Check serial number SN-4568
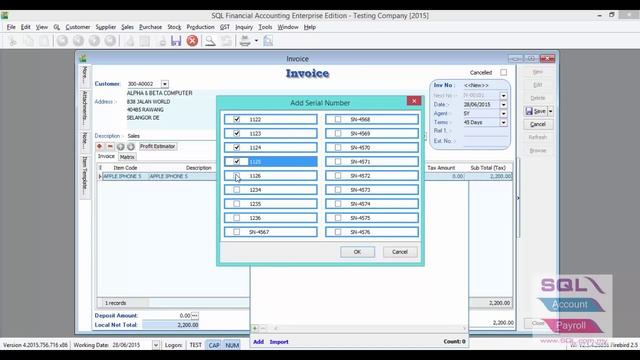Screen dimensions: 640x360 point(338,119)
